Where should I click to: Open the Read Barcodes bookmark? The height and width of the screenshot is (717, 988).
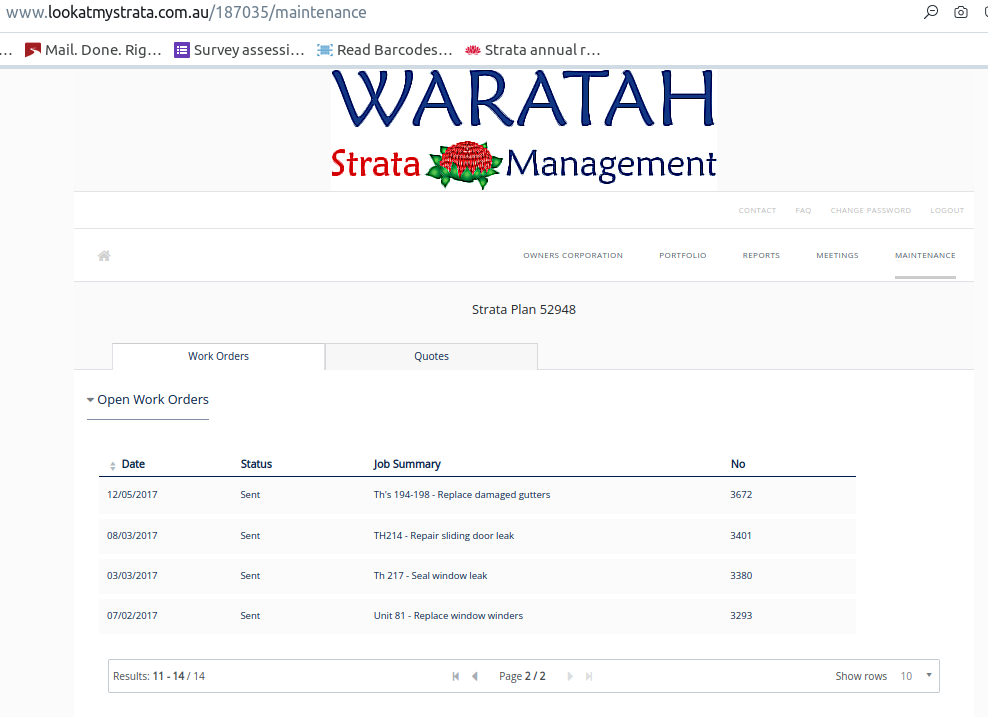click(x=385, y=50)
